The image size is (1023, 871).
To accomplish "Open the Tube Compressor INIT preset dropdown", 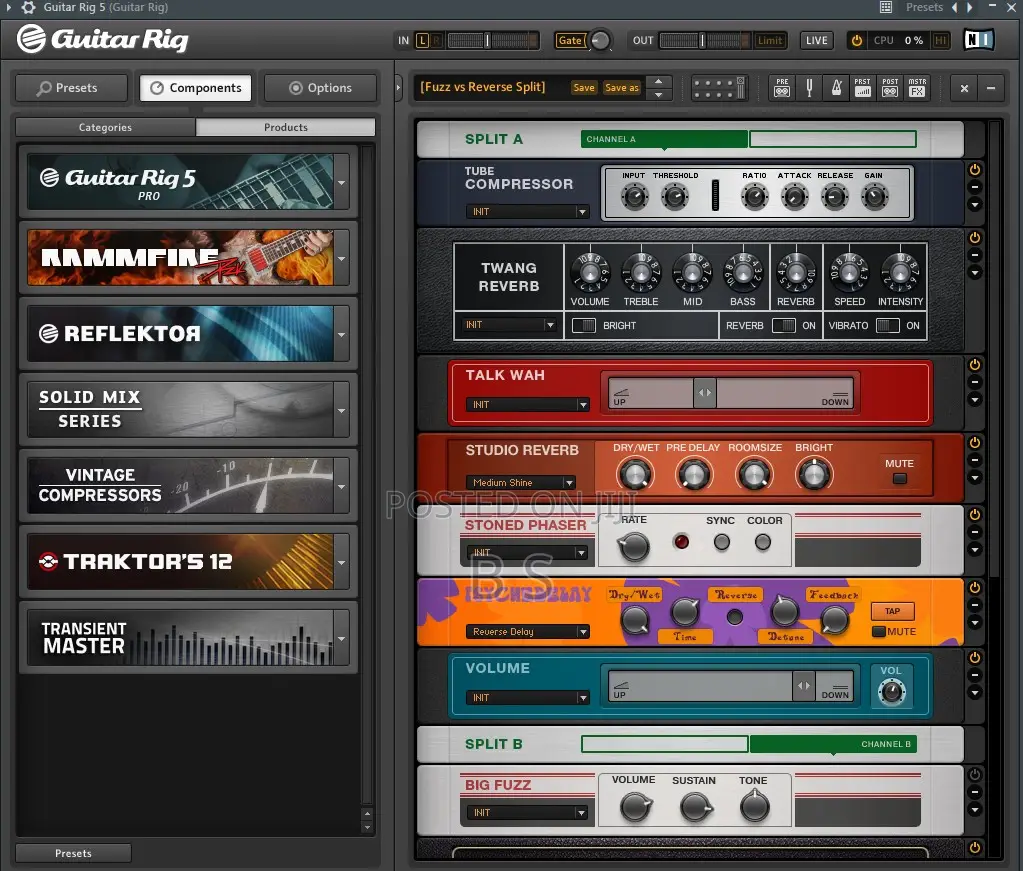I will pyautogui.click(x=527, y=211).
